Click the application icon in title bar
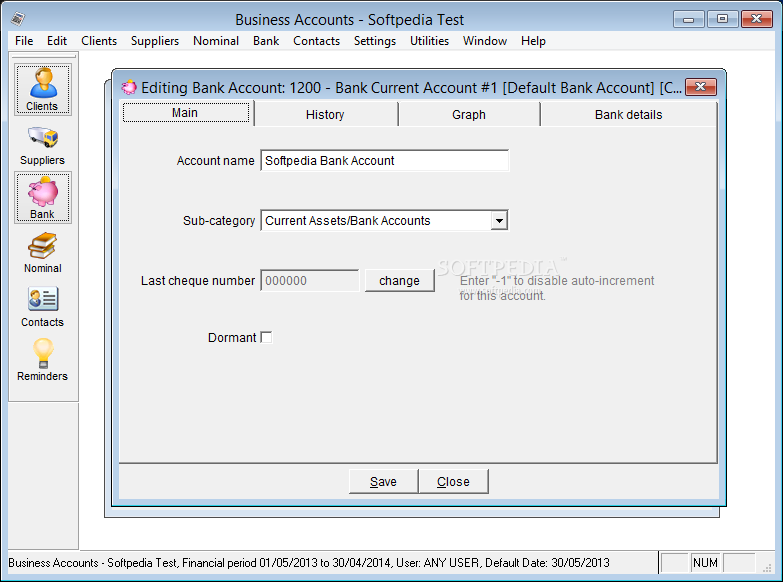This screenshot has width=783, height=582. [x=18, y=19]
